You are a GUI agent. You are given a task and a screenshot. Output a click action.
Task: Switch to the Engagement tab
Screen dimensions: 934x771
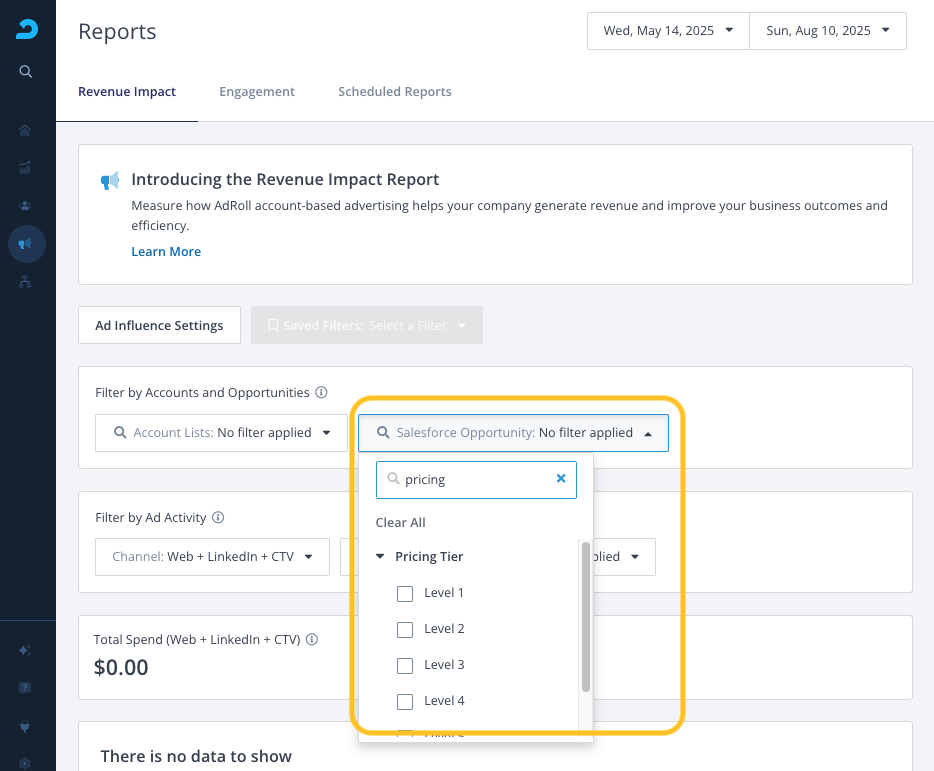[257, 92]
